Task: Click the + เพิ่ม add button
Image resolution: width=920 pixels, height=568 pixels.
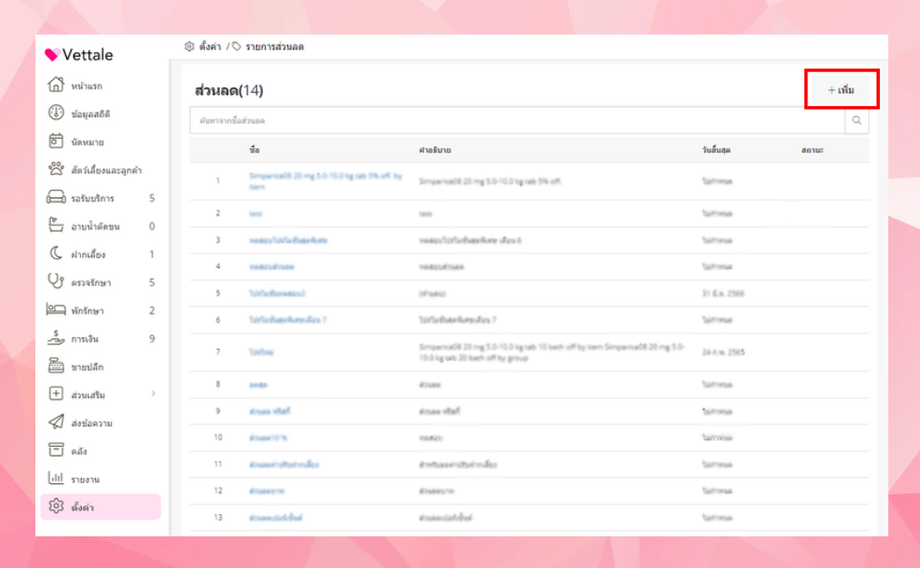Action: (840, 90)
